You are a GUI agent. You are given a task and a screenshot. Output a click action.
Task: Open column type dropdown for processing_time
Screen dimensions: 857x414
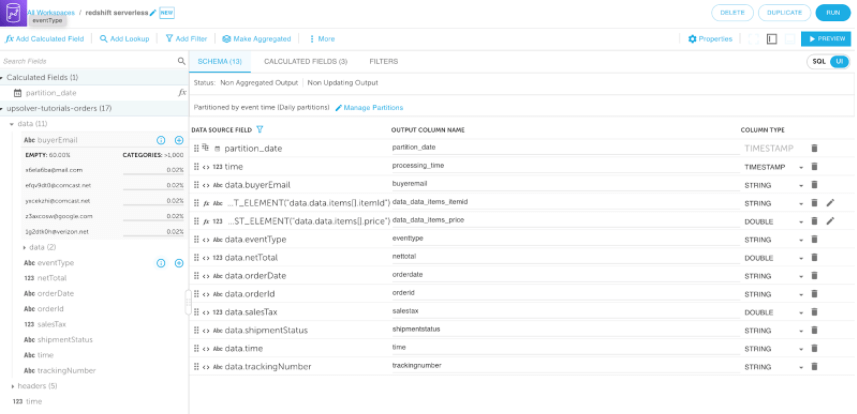[801, 167]
